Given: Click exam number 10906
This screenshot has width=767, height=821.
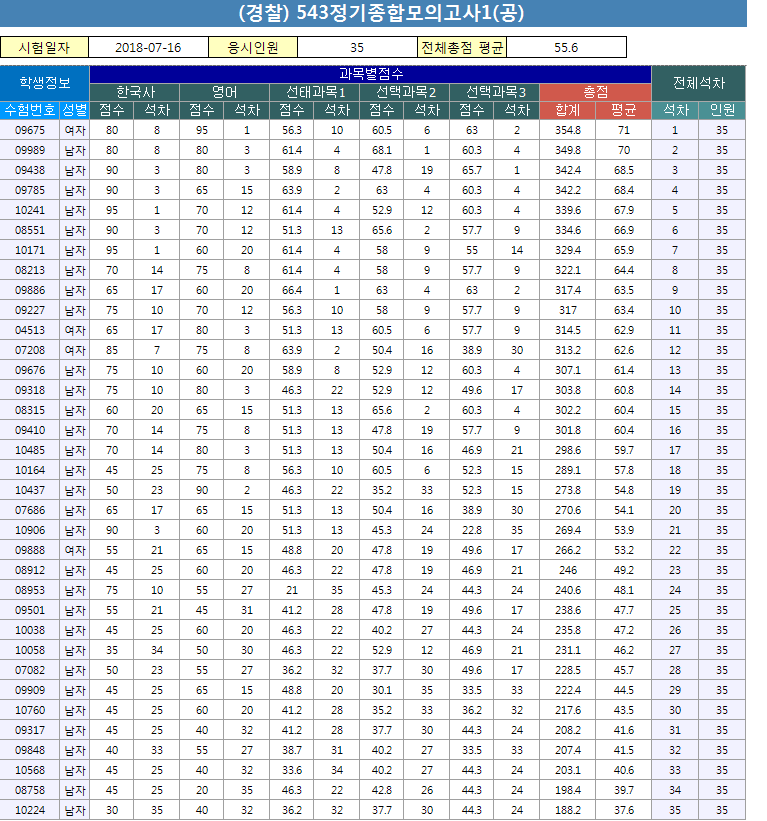Looking at the screenshot, I should click(30, 530).
